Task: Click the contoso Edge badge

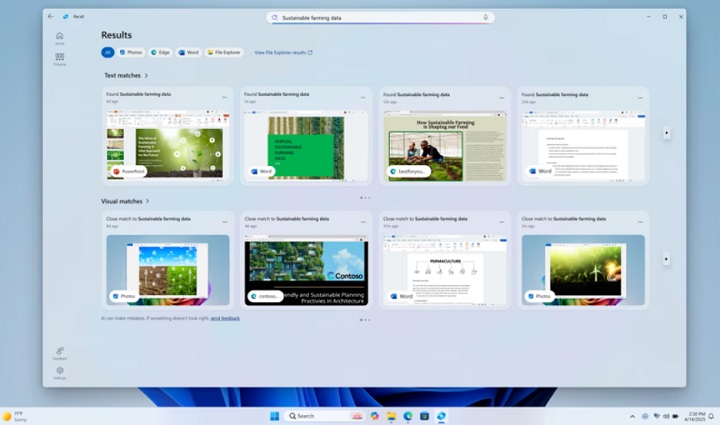Action: (x=264, y=296)
